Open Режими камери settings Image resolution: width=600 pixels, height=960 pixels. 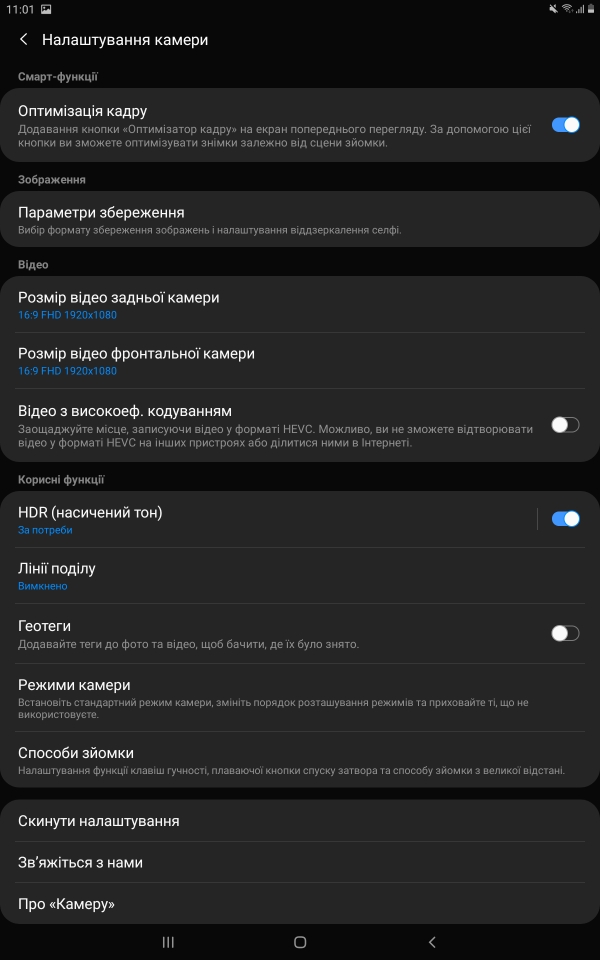pos(300,698)
